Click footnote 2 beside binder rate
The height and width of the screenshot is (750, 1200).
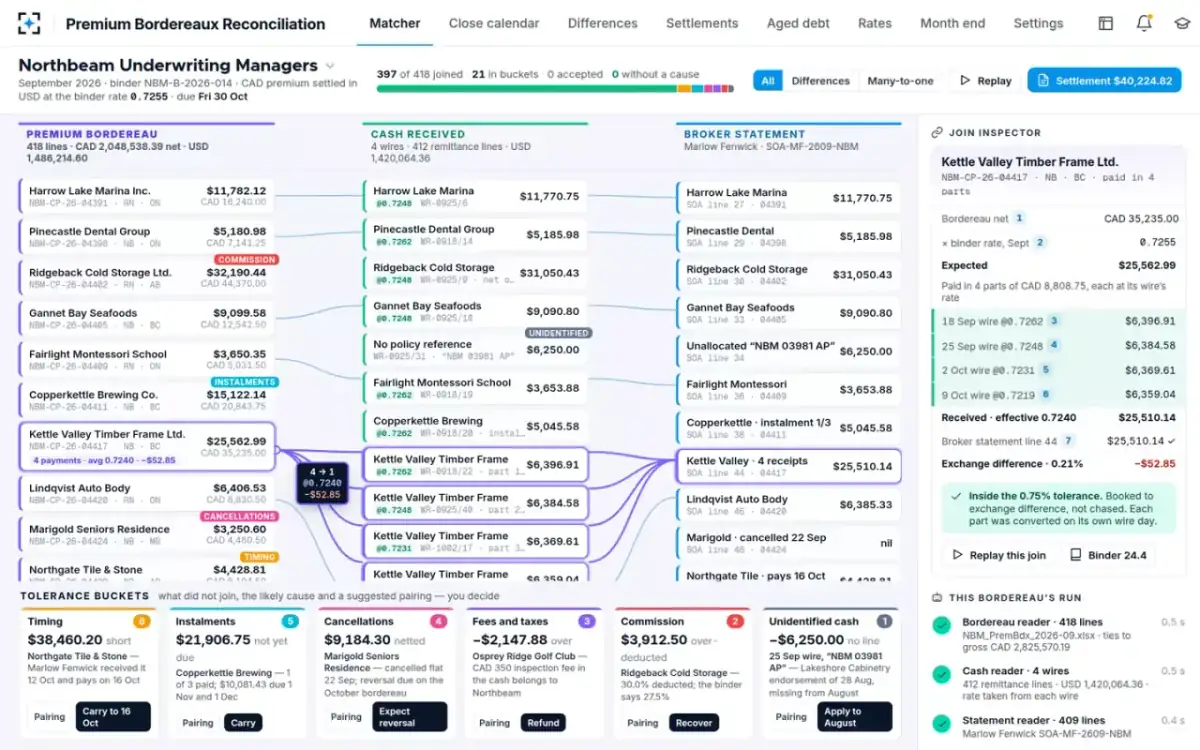coord(1040,242)
